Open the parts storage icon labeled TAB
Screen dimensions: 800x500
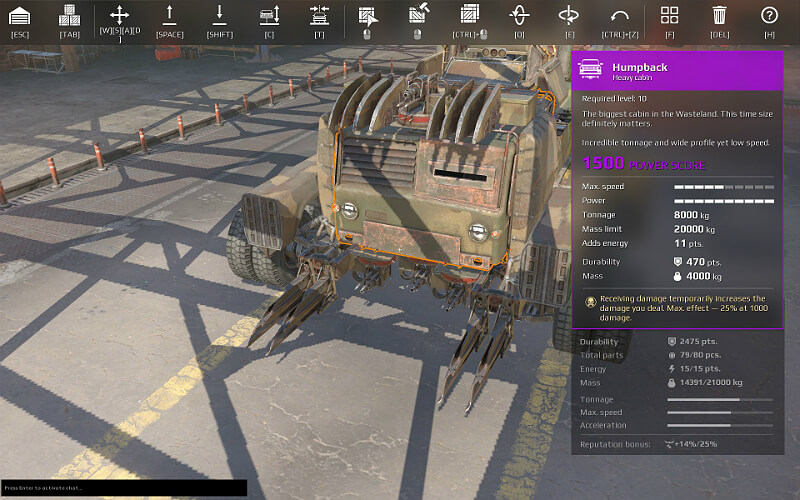click(x=69, y=16)
